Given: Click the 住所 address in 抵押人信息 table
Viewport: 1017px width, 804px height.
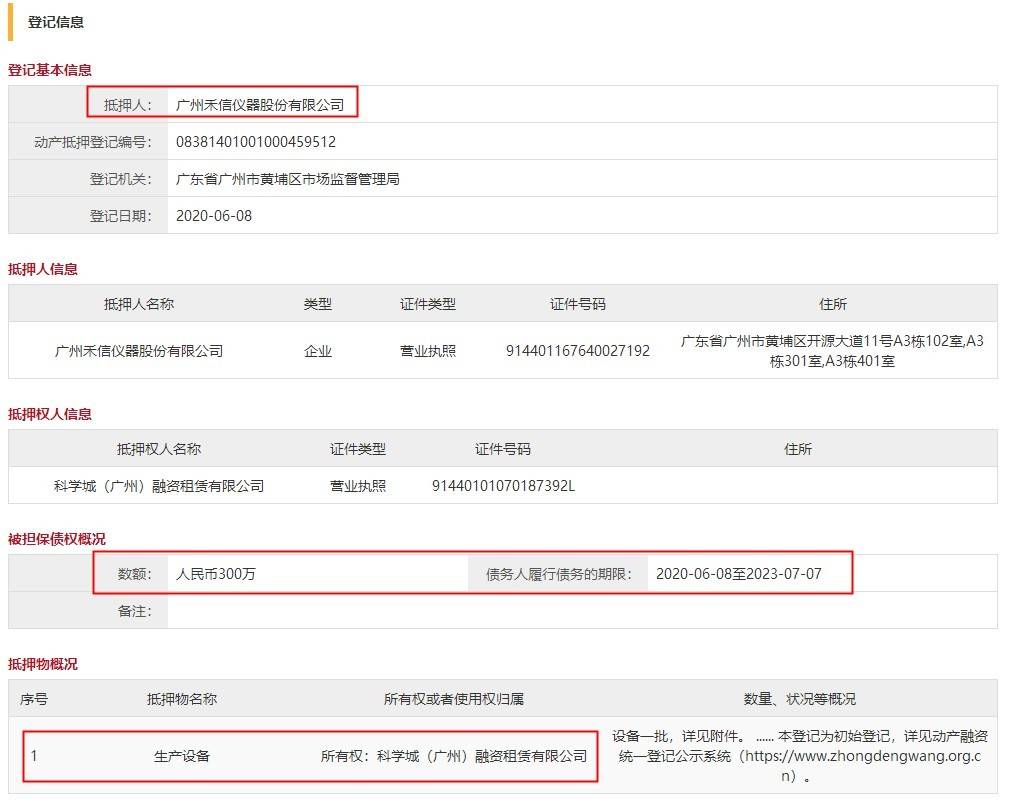Looking at the screenshot, I should coord(833,351).
